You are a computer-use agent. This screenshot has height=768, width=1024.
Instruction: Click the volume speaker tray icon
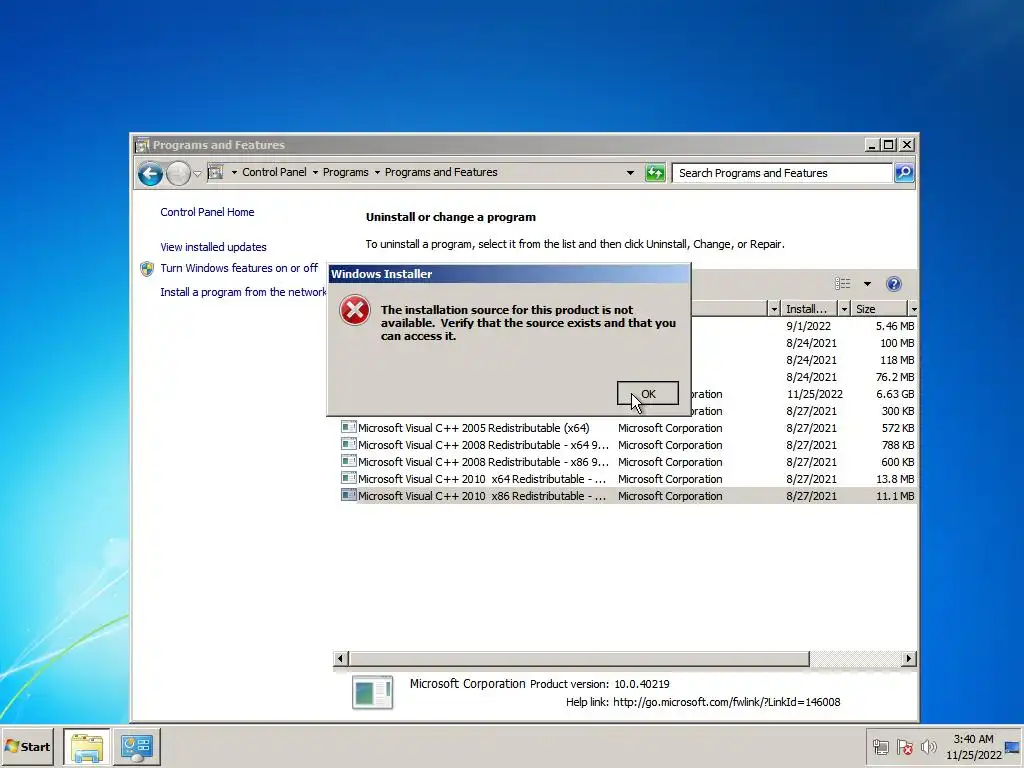click(x=928, y=747)
